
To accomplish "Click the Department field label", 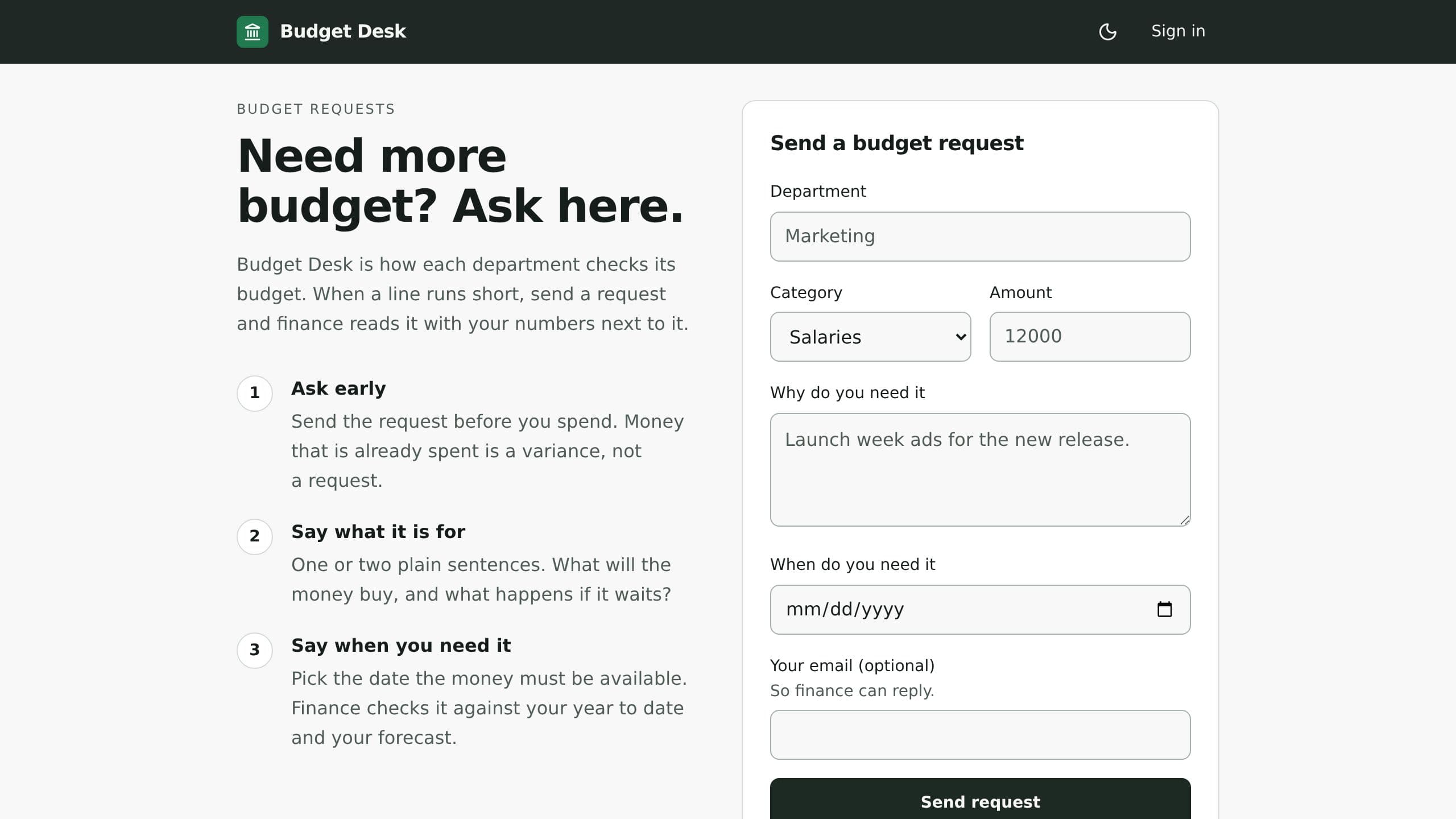I will tap(818, 192).
